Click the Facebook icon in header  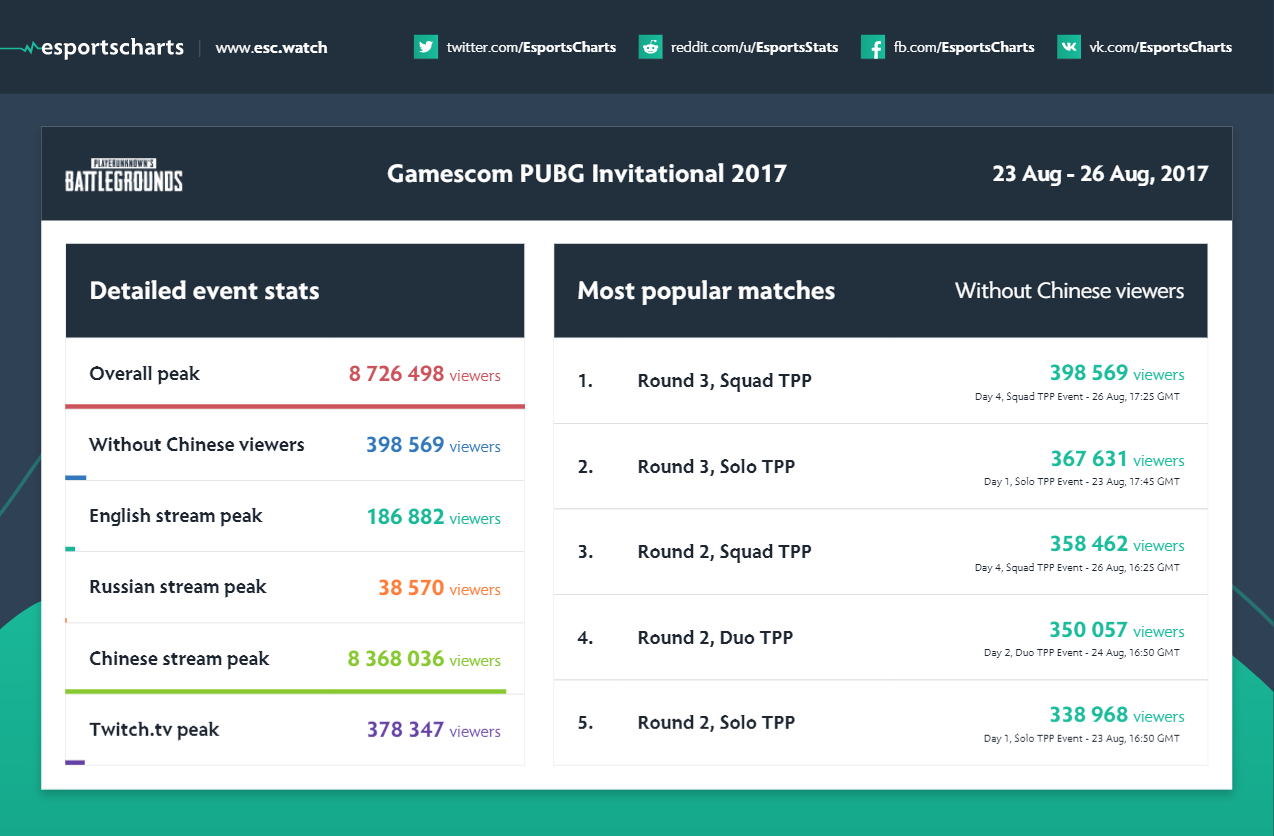coord(873,47)
